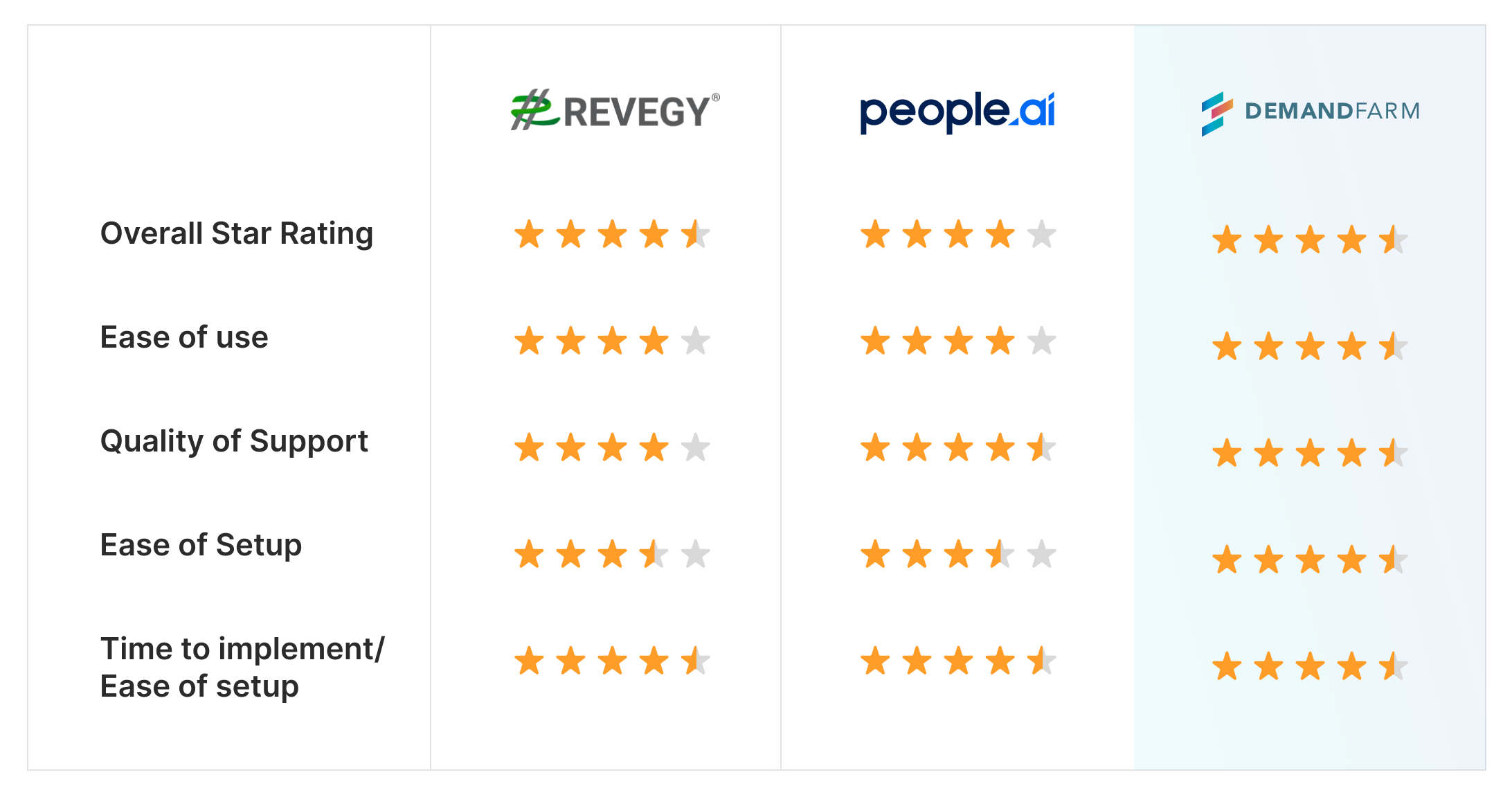The height and width of the screenshot is (795, 1512).
Task: Click the DemandFarm logo
Action: pos(1311,114)
